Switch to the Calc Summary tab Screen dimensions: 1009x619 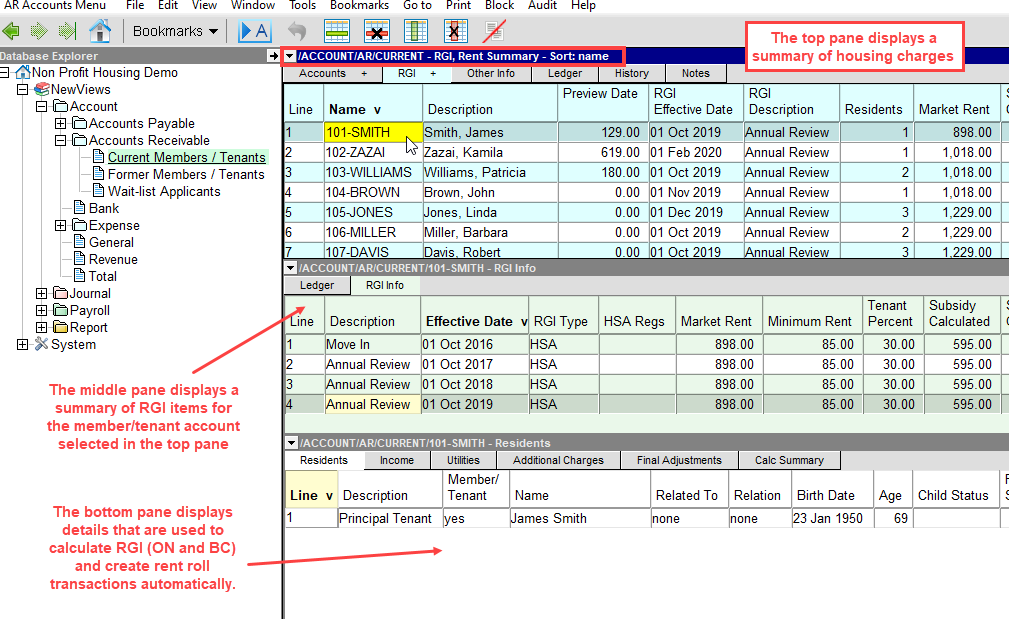coord(789,460)
